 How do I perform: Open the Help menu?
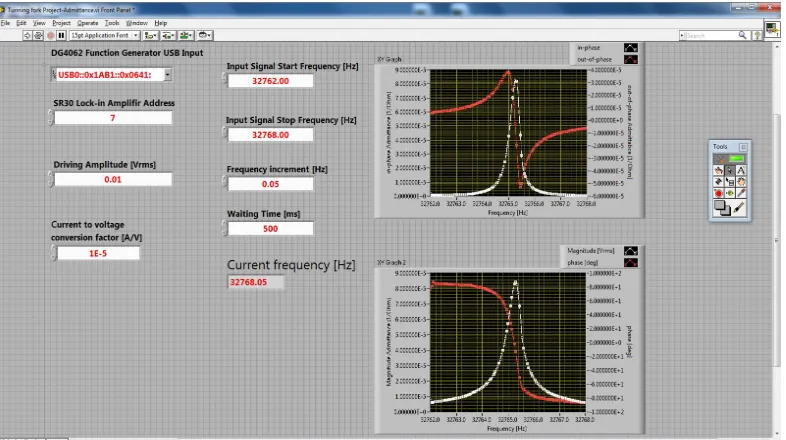(x=160, y=23)
